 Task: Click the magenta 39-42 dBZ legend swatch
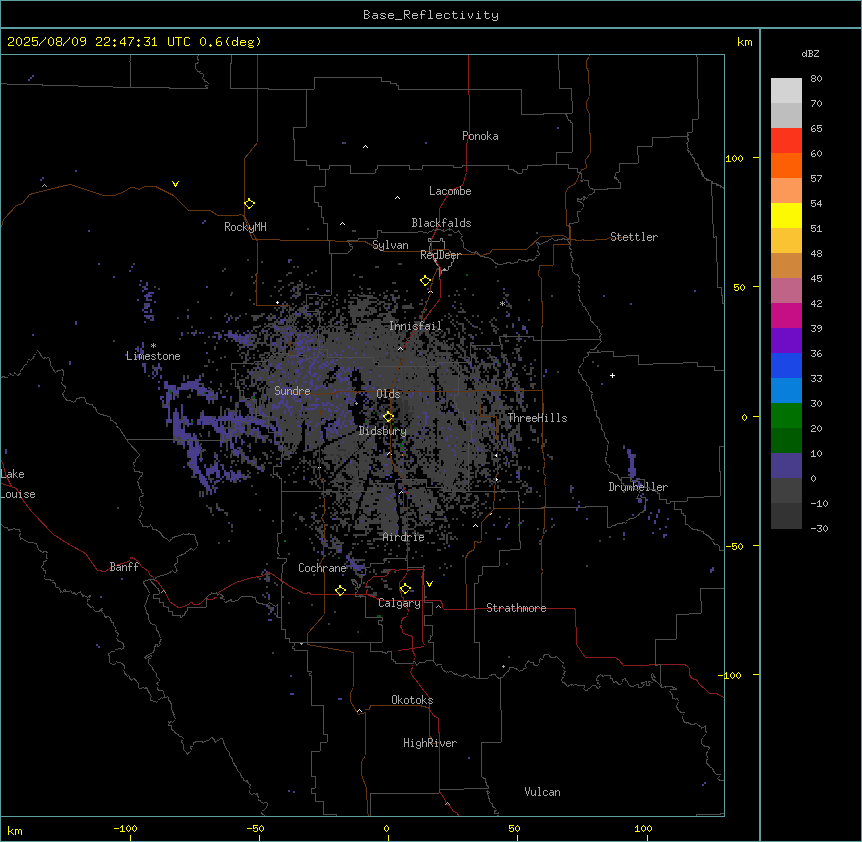[786, 316]
